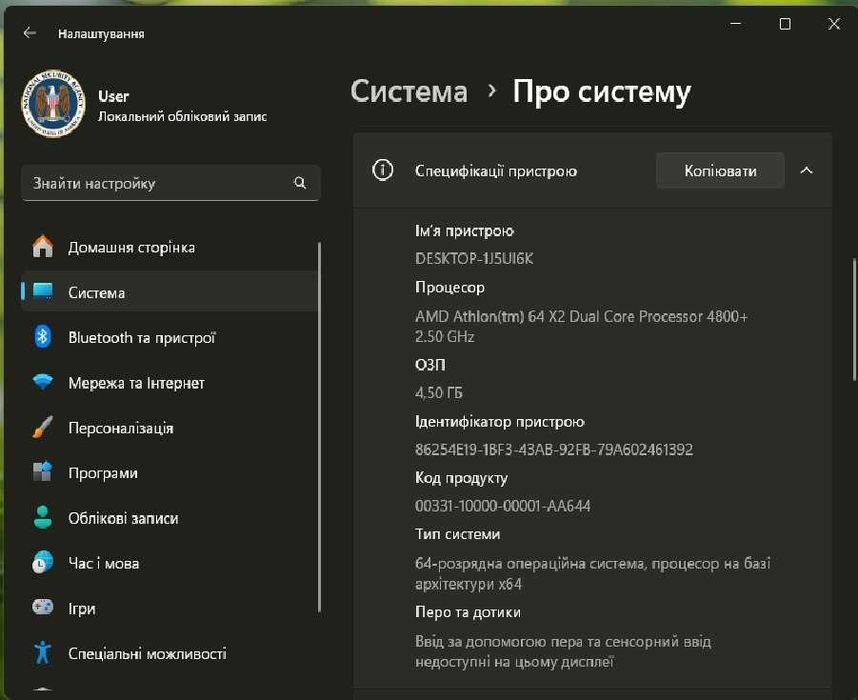Click the Система breadcrumb link

coord(409,91)
